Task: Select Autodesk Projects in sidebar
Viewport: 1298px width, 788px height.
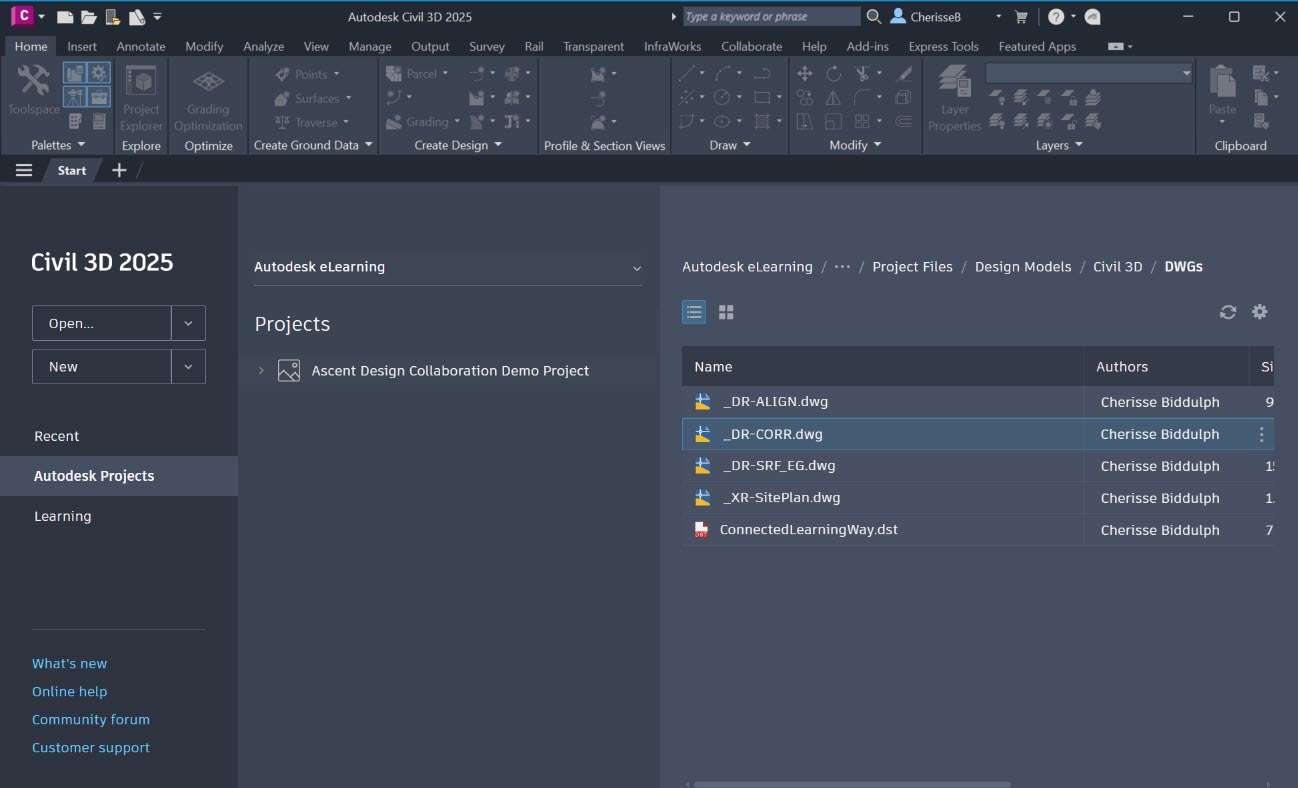Action: (x=119, y=476)
